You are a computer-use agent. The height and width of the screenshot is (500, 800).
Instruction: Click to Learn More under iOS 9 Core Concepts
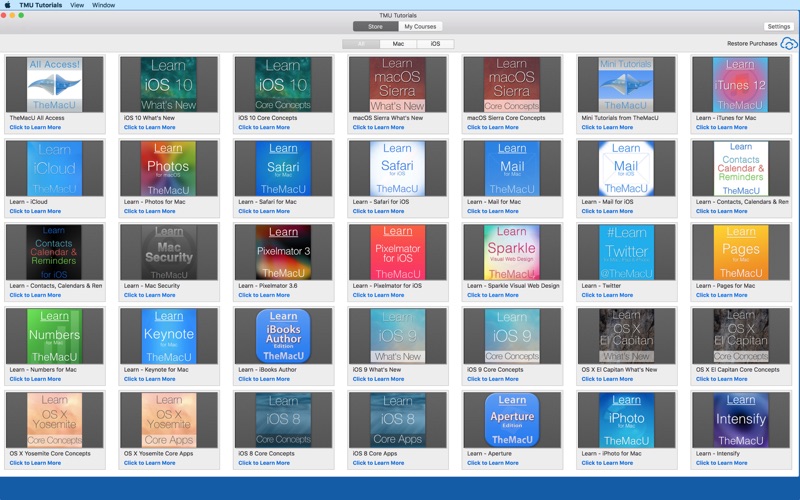pos(493,379)
